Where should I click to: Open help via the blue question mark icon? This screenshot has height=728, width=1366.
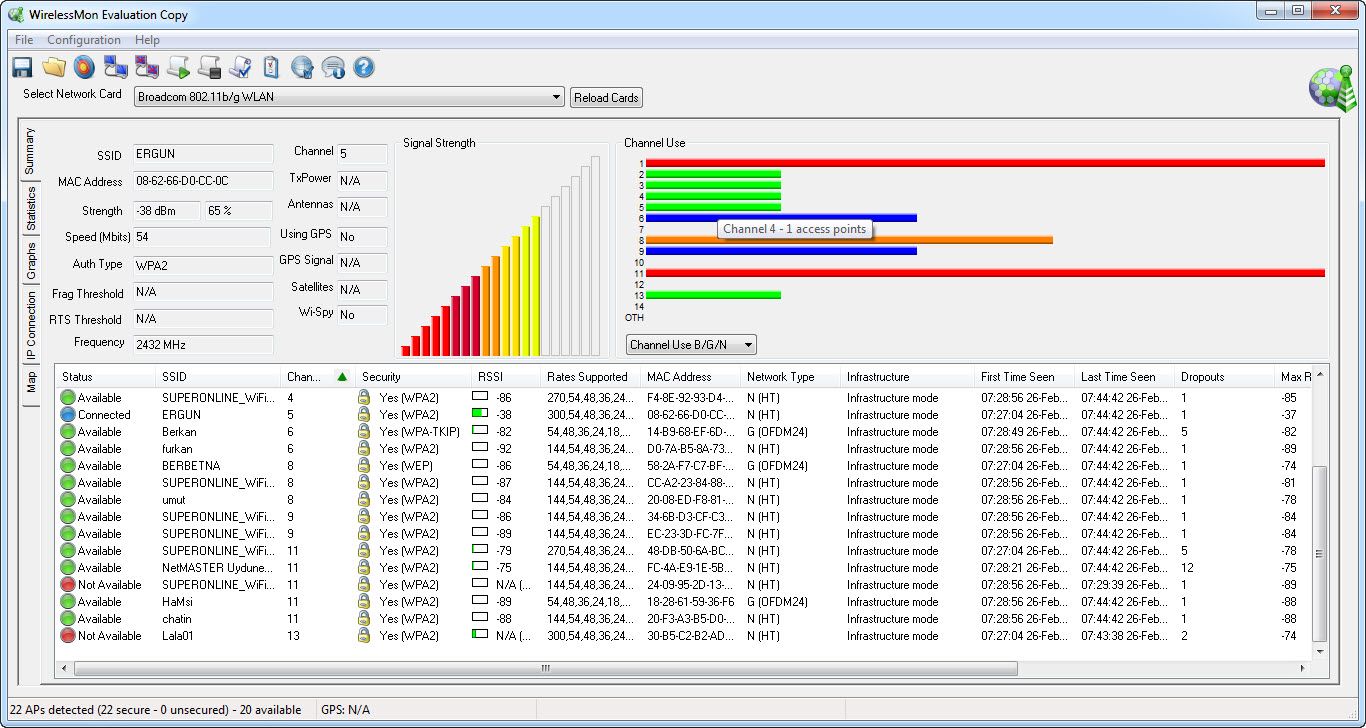pyautogui.click(x=364, y=67)
